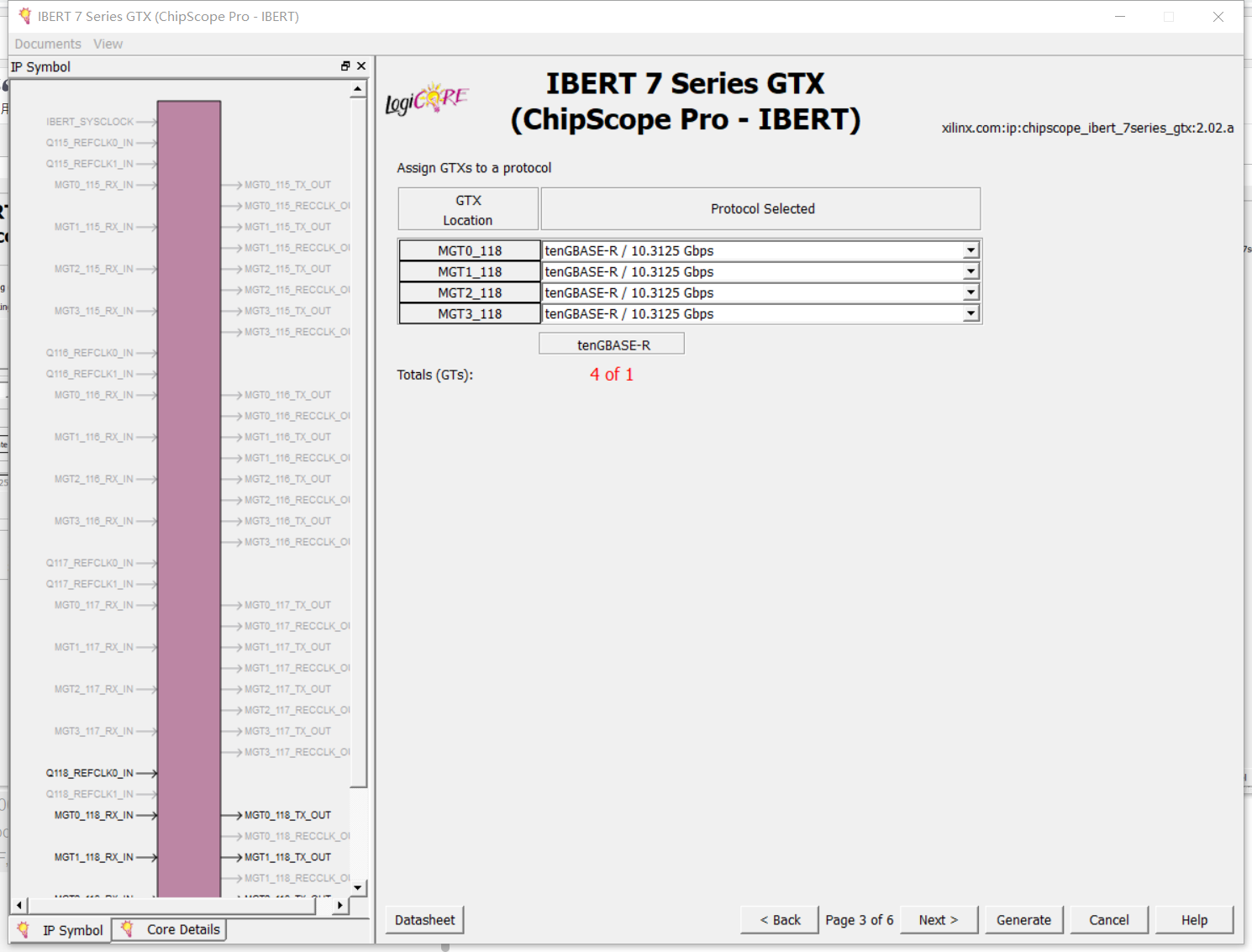Open the View menu
The width and height of the screenshot is (1252, 952).
(108, 44)
